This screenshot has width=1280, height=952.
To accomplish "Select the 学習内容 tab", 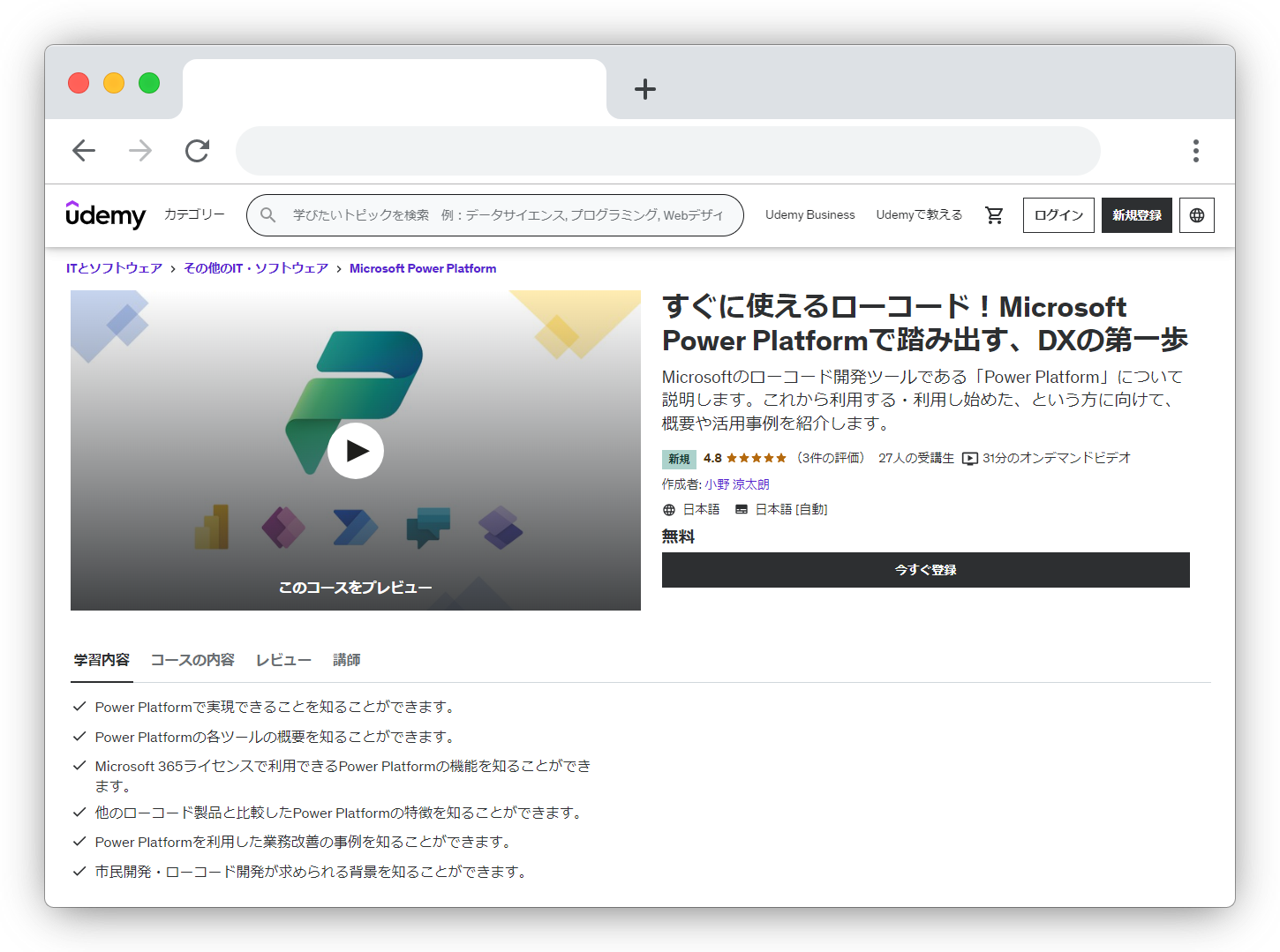I will tap(102, 660).
